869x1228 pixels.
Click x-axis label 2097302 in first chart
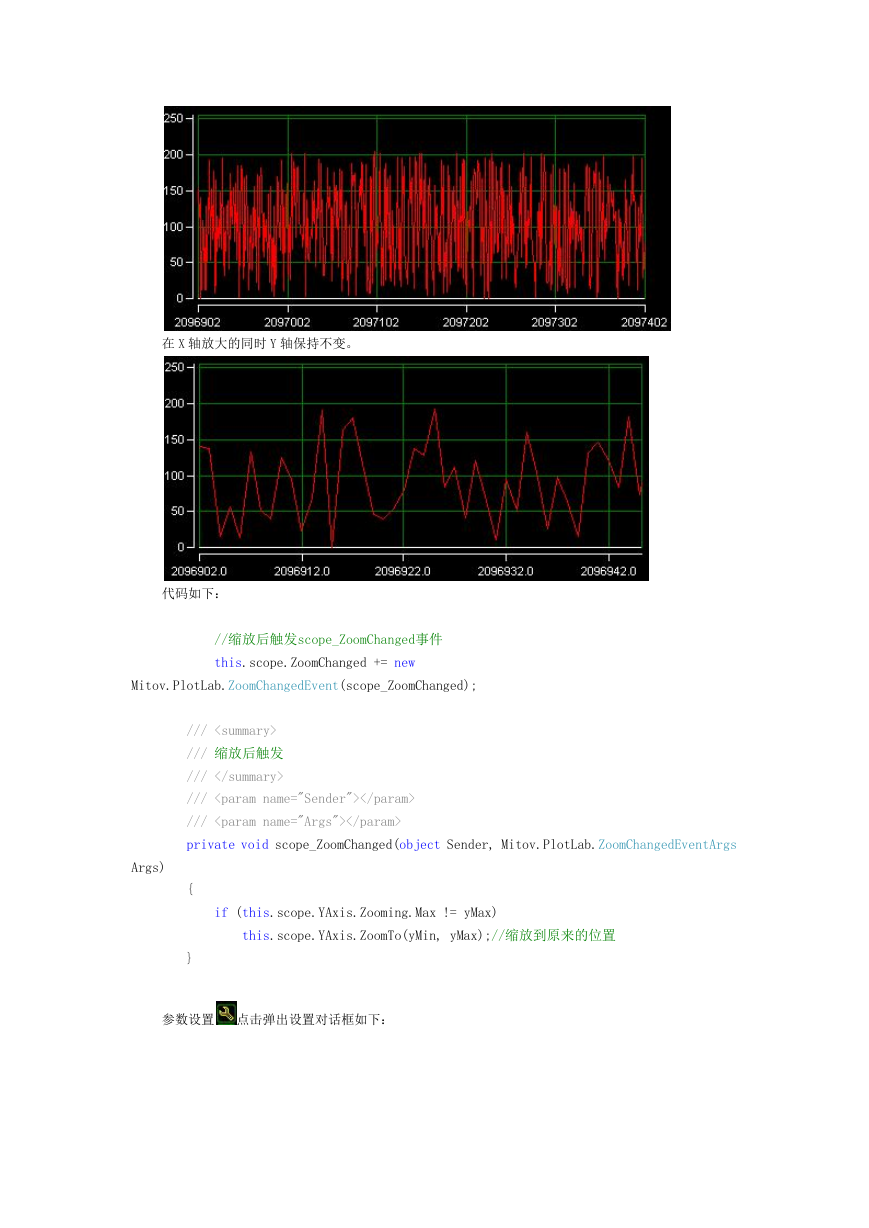555,322
